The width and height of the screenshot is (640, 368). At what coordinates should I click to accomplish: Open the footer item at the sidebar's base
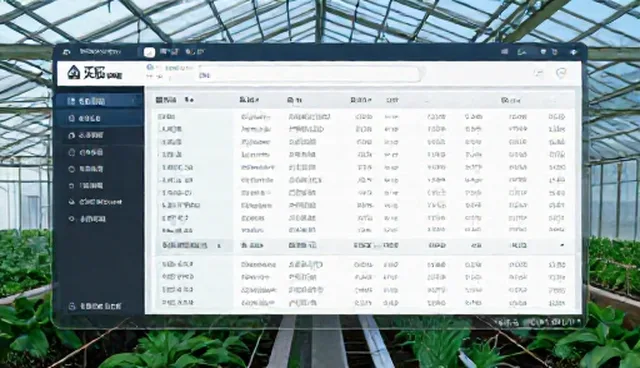(96, 306)
